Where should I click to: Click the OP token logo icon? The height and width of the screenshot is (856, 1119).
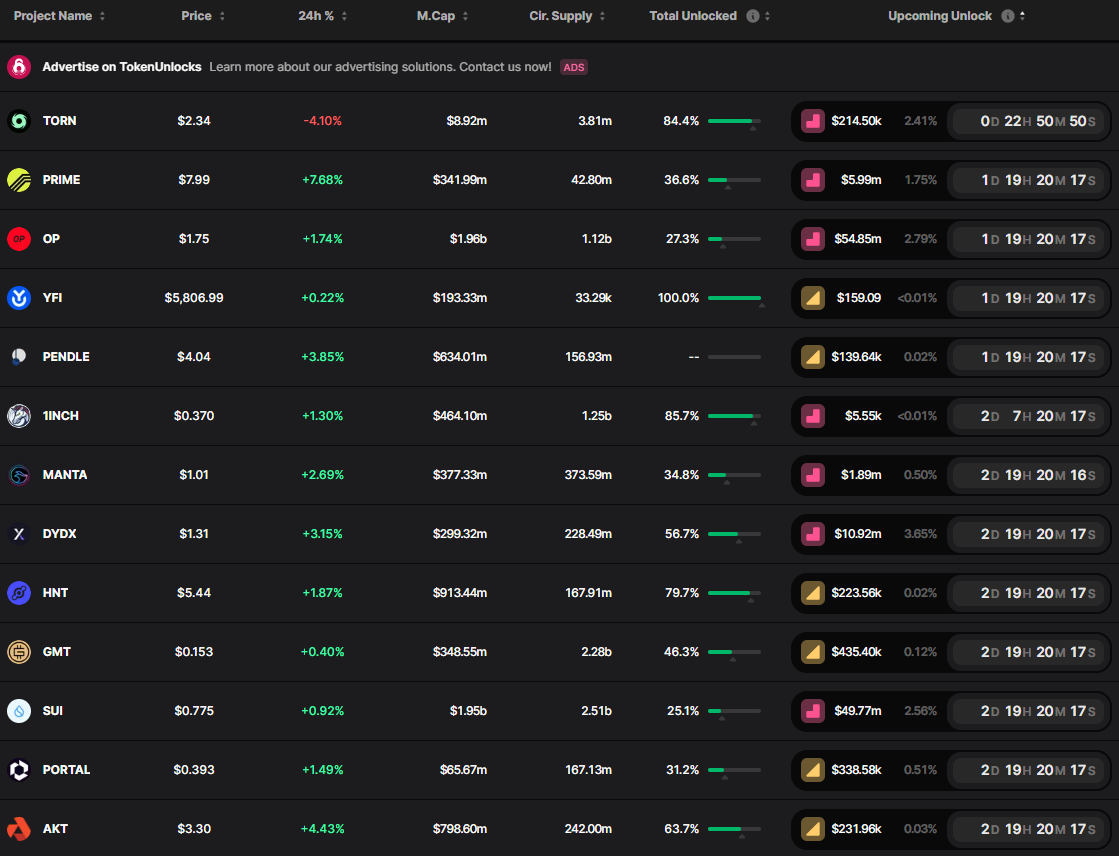pos(19,239)
